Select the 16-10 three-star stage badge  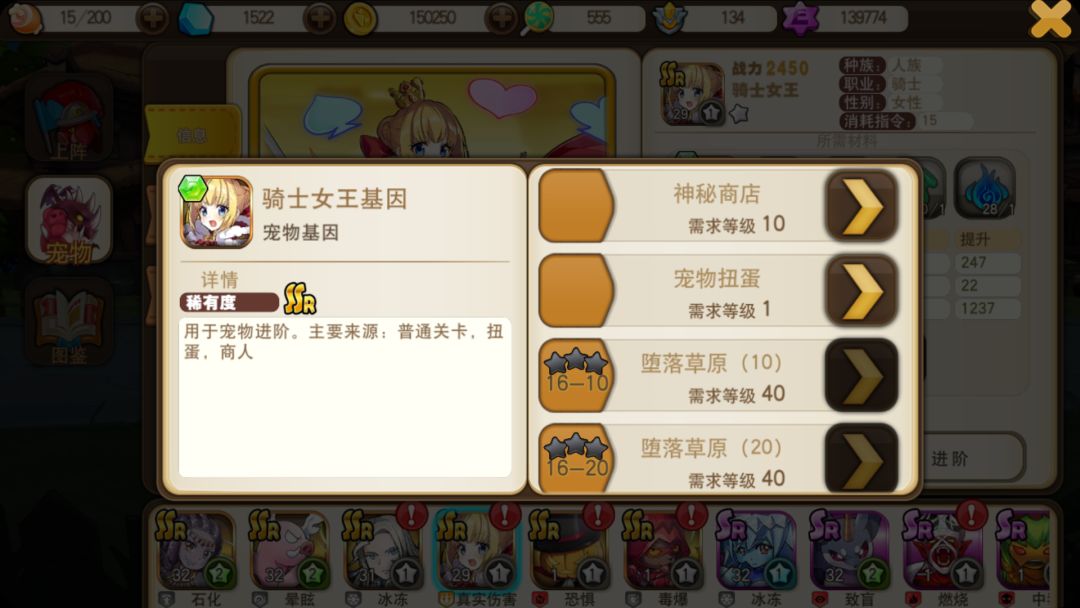click(577, 375)
